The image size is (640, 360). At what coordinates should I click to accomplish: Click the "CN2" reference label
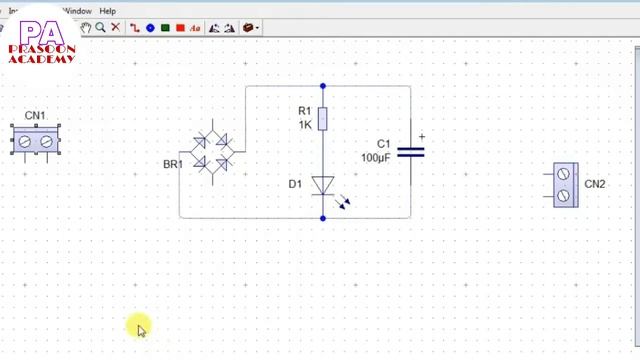point(595,184)
